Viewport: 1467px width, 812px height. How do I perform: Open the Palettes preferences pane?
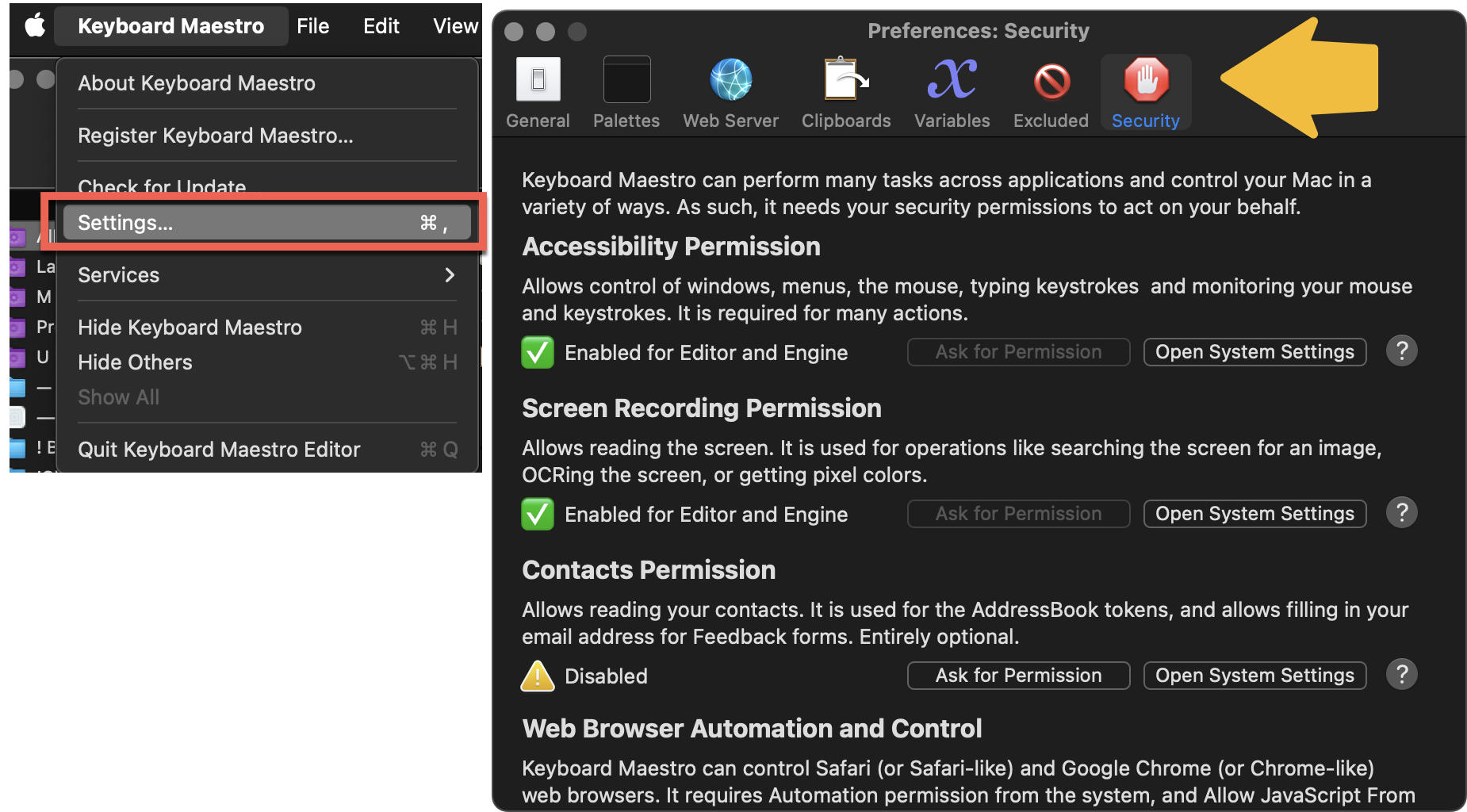626,93
